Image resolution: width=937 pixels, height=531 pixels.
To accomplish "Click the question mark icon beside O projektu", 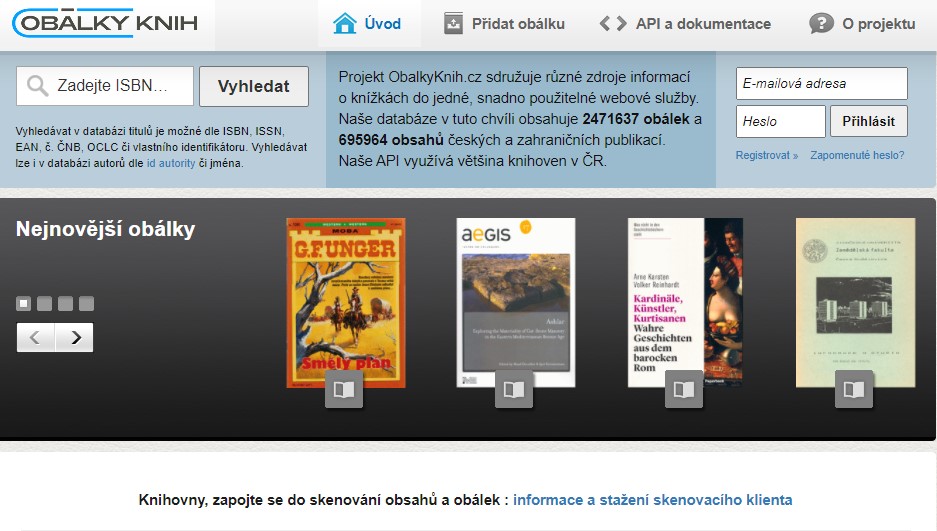I will pyautogui.click(x=821, y=23).
